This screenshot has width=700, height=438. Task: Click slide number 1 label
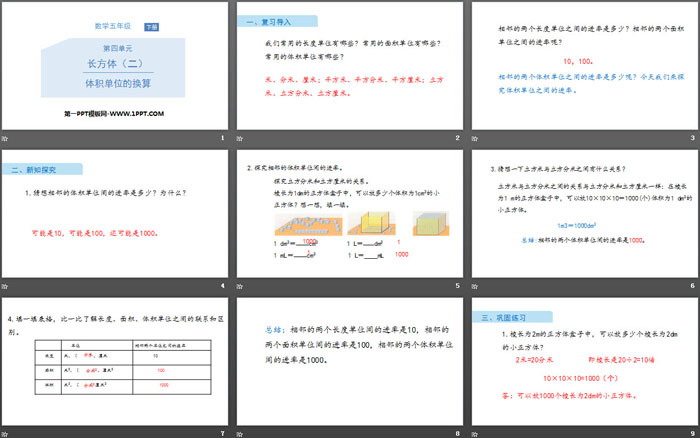pyautogui.click(x=222, y=138)
